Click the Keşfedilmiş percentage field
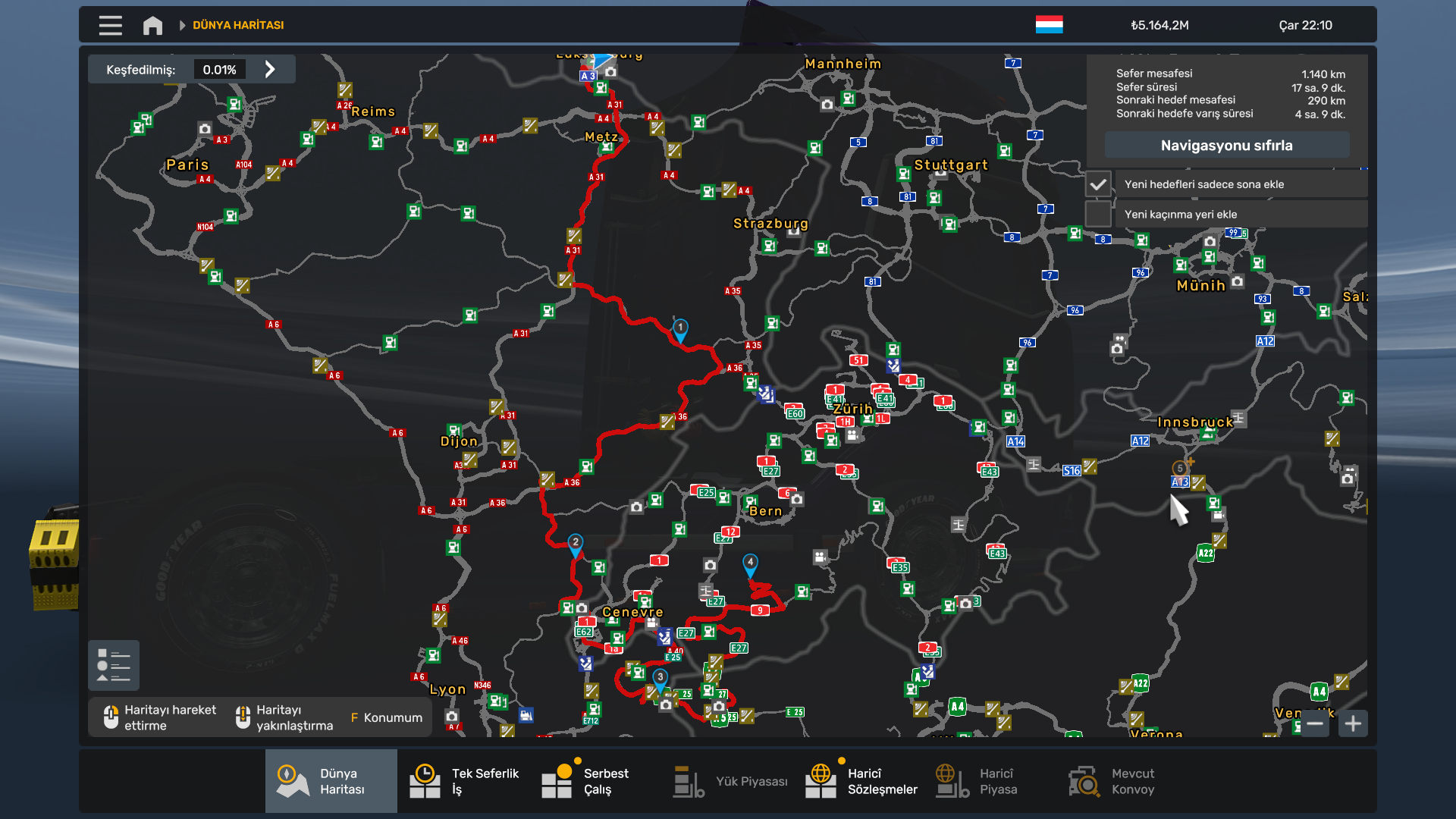The width and height of the screenshot is (1456, 819). (219, 70)
